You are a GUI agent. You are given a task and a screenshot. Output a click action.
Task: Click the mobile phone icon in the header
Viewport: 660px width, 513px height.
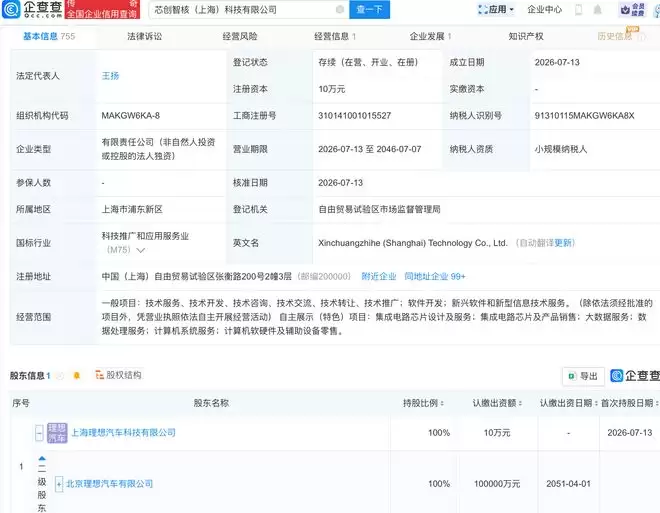(x=579, y=9)
